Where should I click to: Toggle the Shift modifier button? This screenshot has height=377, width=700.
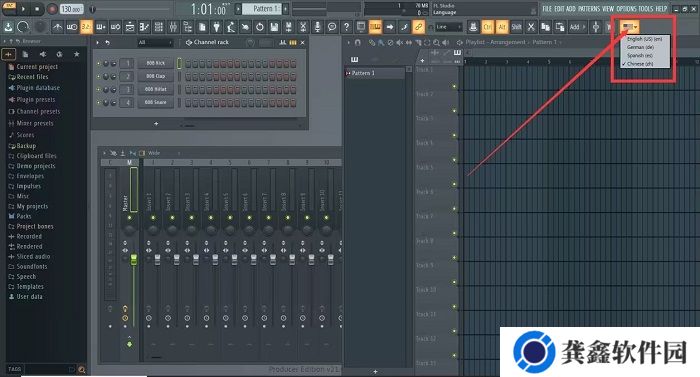[517, 27]
